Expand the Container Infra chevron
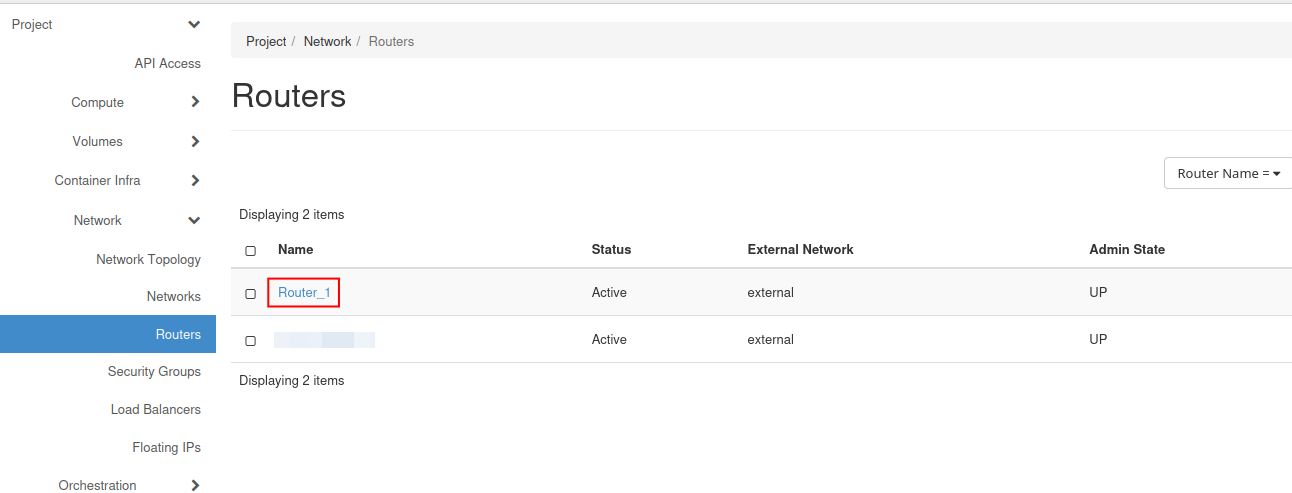The image size is (1292, 493). (x=195, y=181)
